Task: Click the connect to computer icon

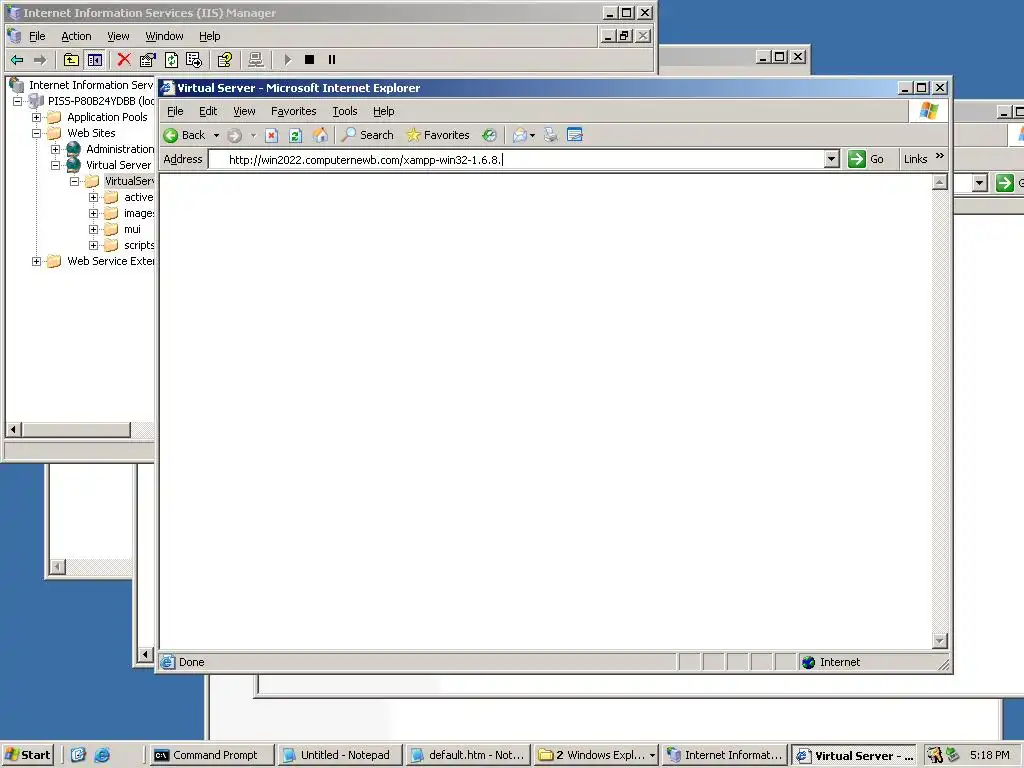Action: [x=255, y=60]
